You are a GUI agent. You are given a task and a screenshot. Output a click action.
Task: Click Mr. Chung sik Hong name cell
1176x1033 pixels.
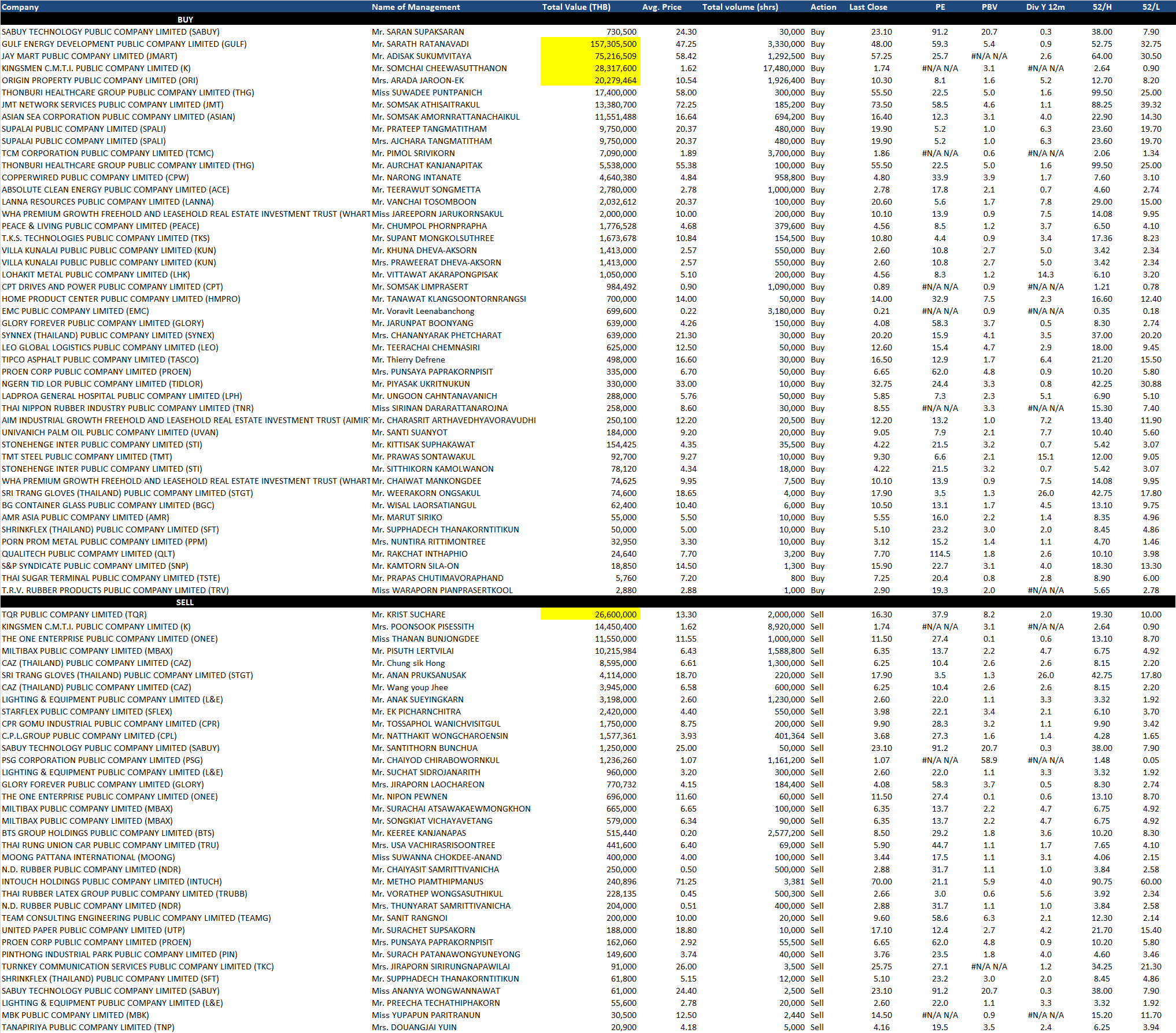pyautogui.click(x=408, y=663)
